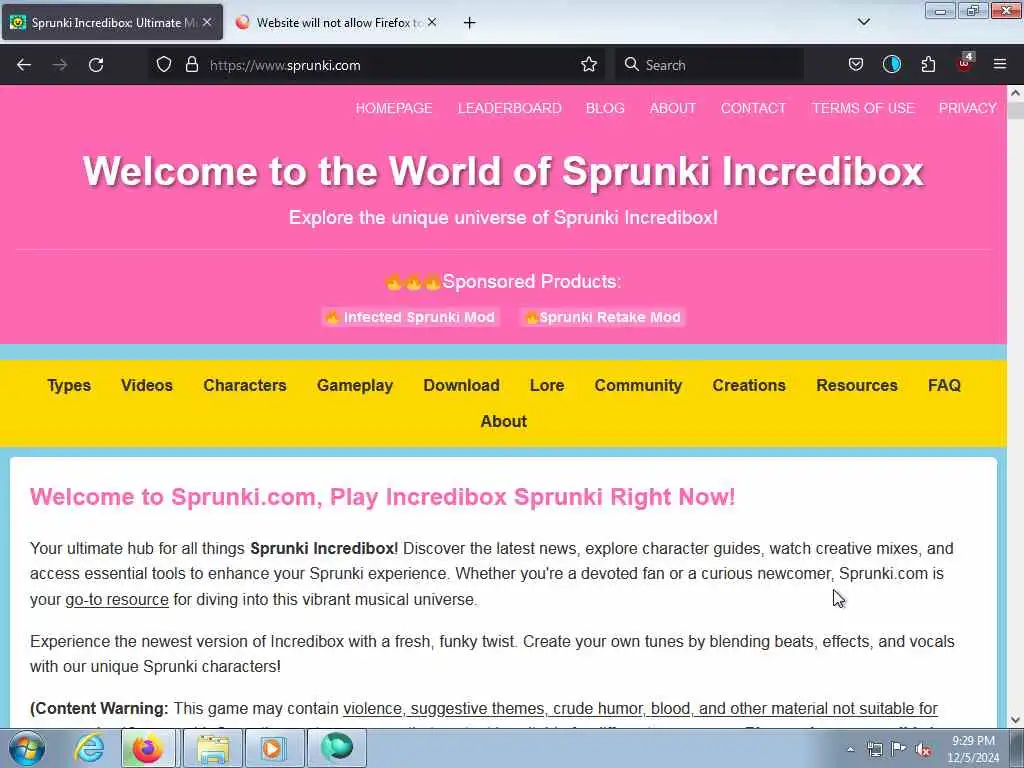Open the media player taskbar icon
The height and width of the screenshot is (768, 1024).
point(272,748)
